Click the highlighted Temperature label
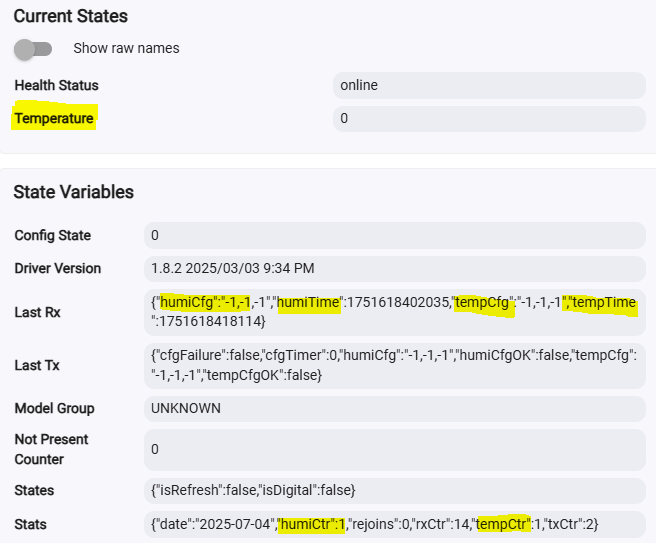The image size is (656, 543). pos(54,118)
